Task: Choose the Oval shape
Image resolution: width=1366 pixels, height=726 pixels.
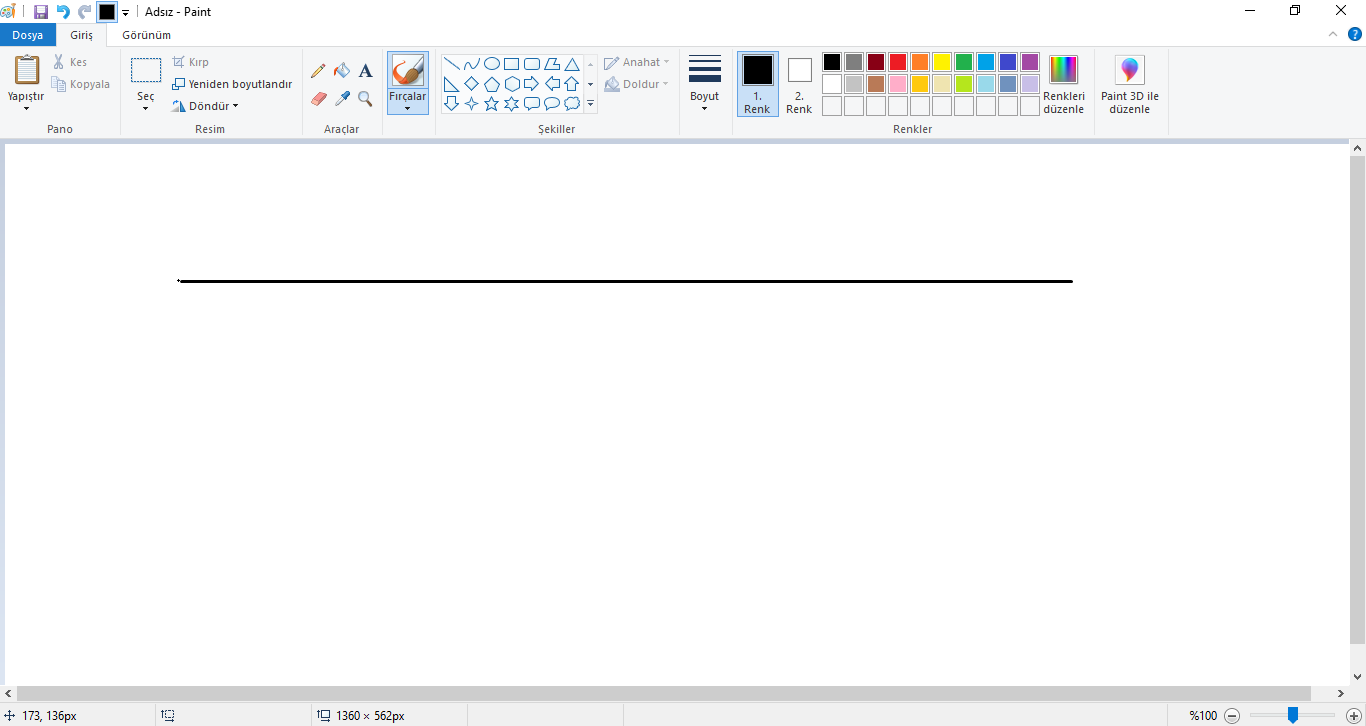Action: [492, 64]
